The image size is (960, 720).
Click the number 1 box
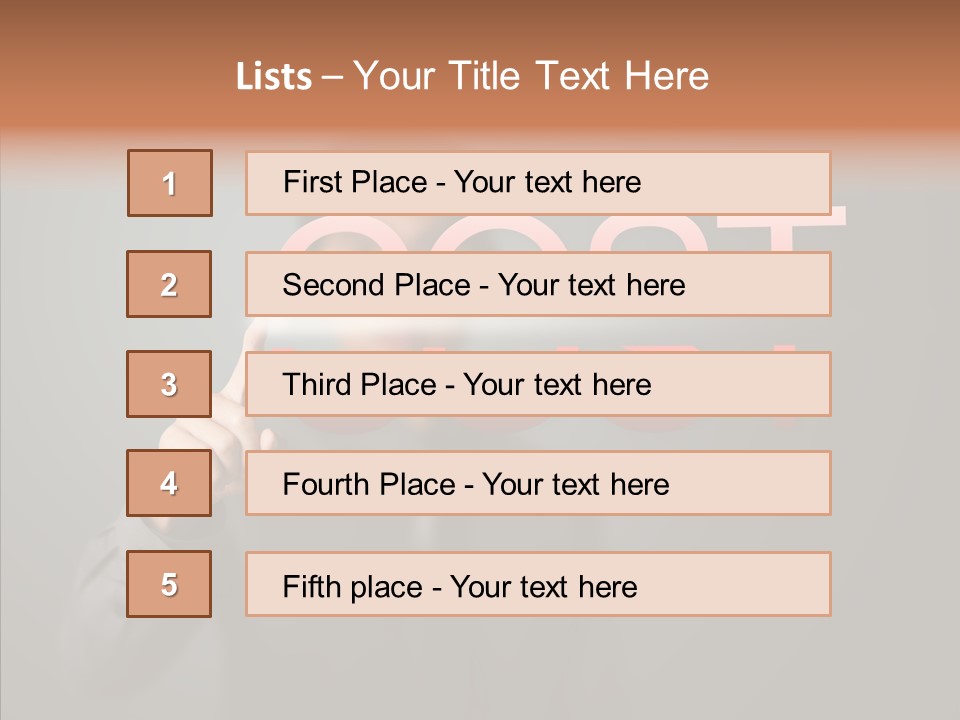(x=170, y=183)
